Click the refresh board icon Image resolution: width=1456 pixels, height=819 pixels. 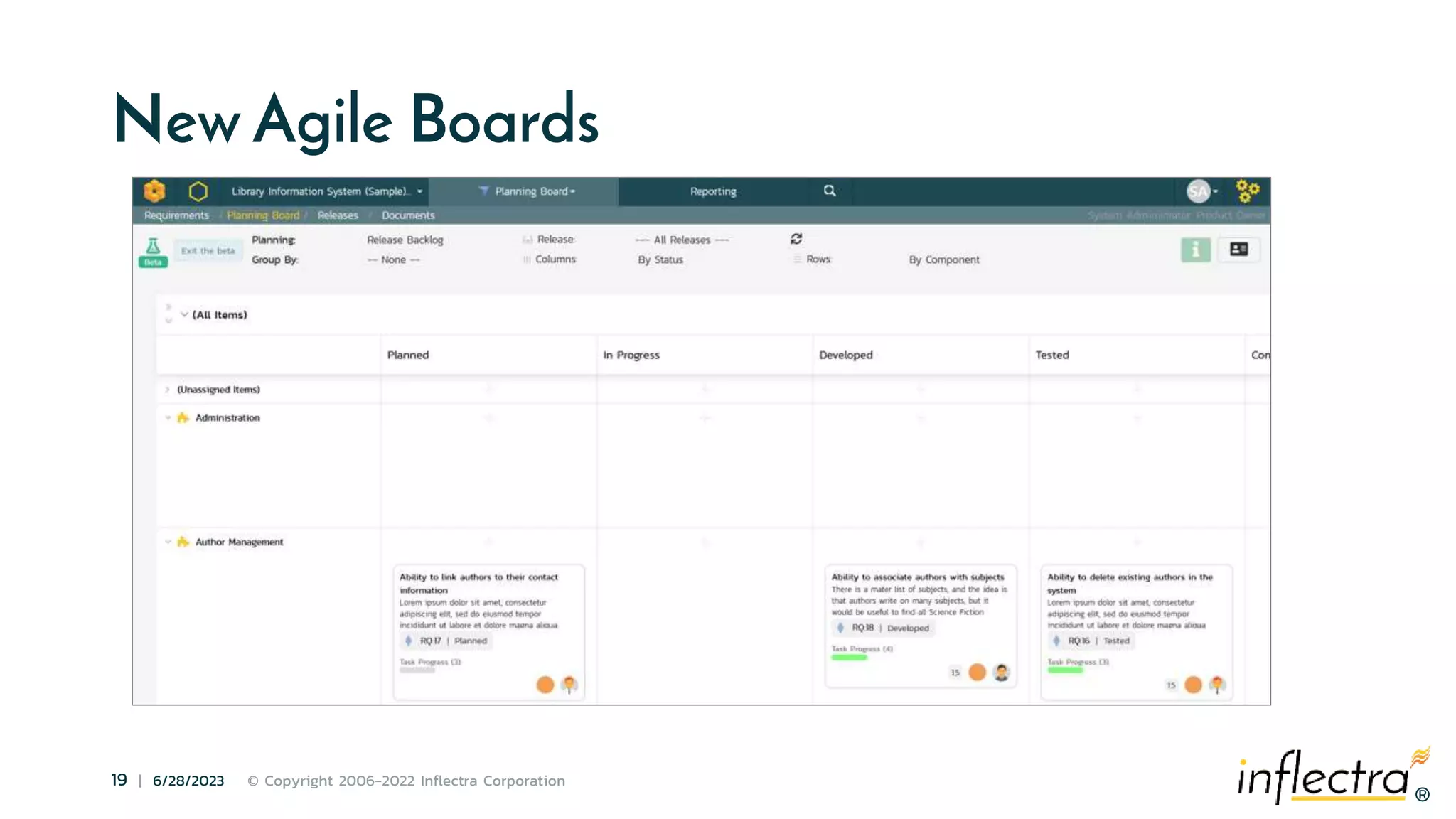coord(796,239)
